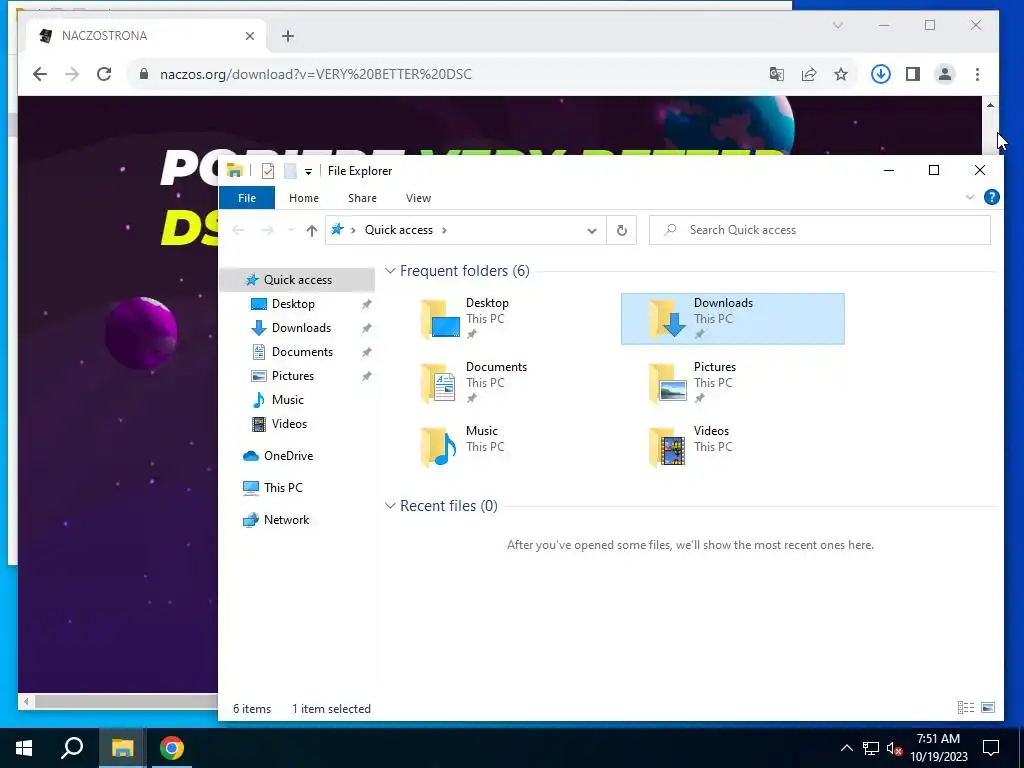The height and width of the screenshot is (768, 1024).
Task: Open the File menu in File Explorer
Action: tap(247, 198)
